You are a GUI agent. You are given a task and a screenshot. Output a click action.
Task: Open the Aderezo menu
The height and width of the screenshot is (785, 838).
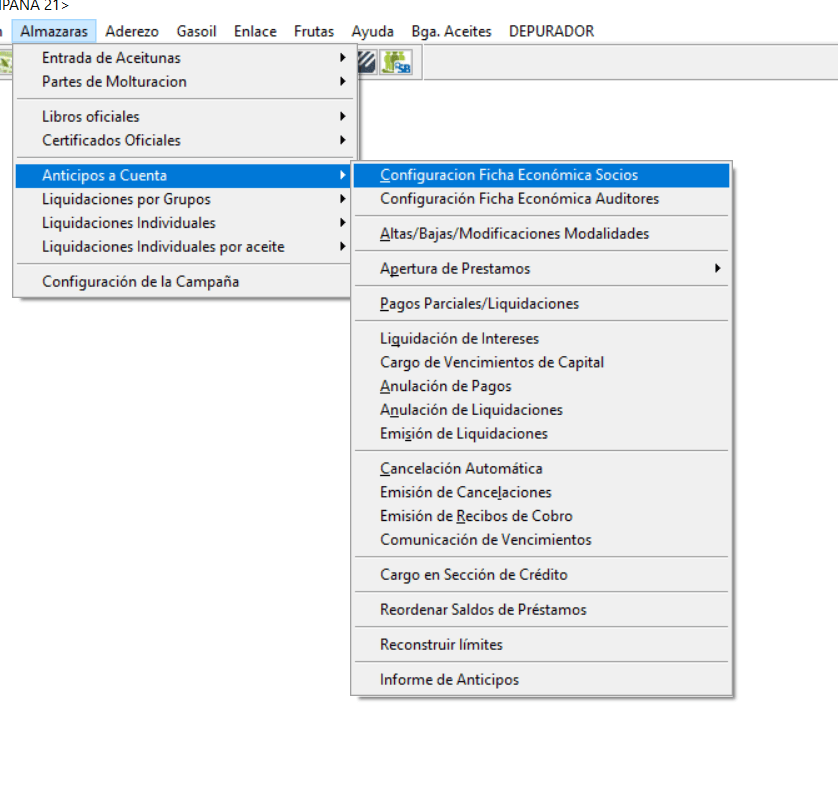point(131,31)
